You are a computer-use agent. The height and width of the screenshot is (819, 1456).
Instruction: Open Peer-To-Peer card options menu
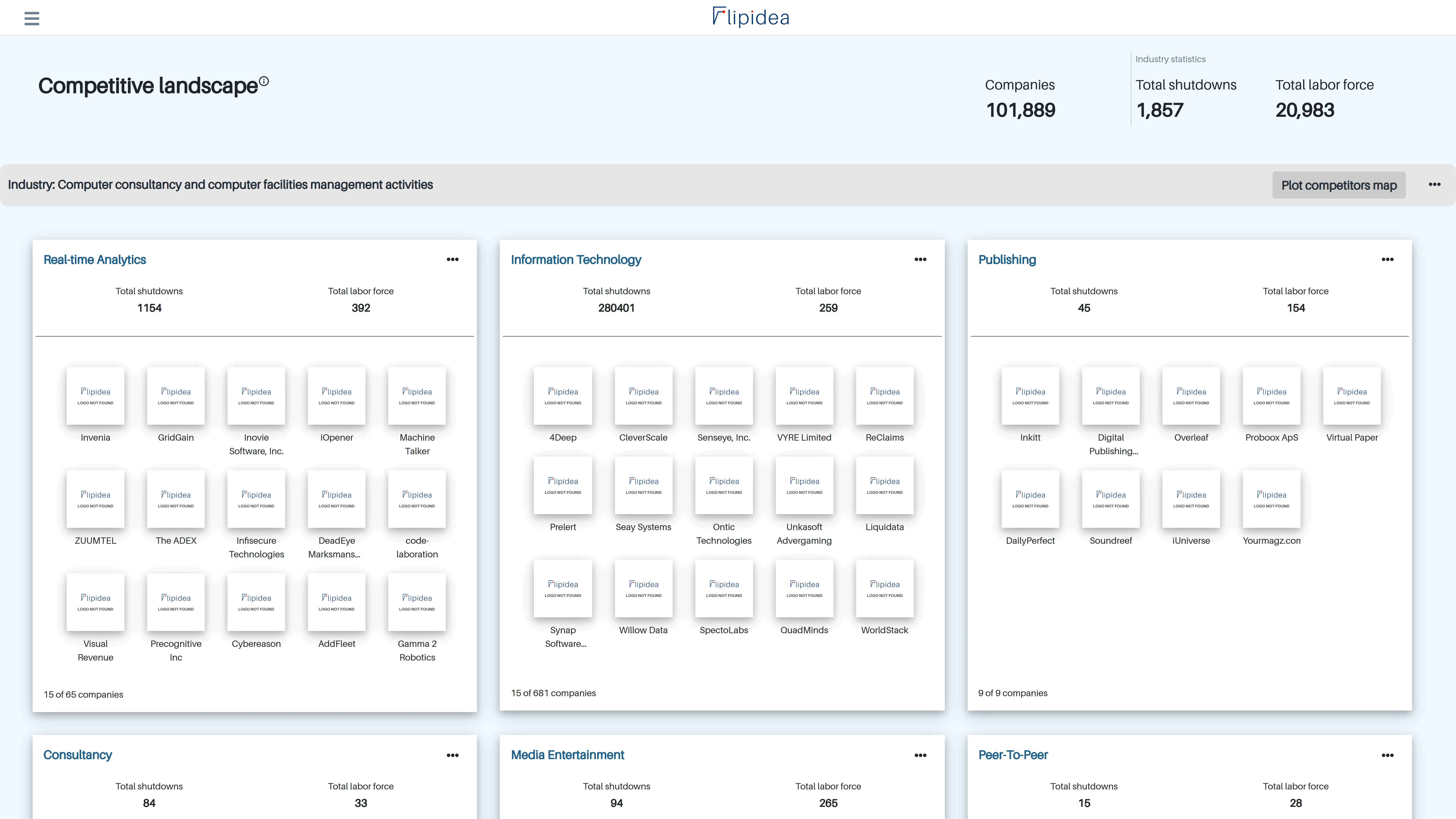tap(1387, 755)
